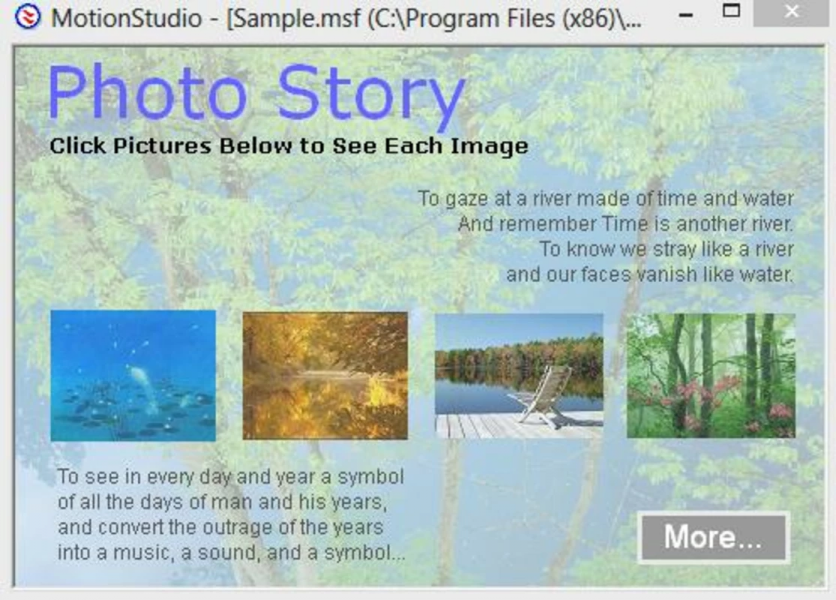
Task: Click the 'into a music, a sound' line
Action: pyautogui.click(x=231, y=552)
